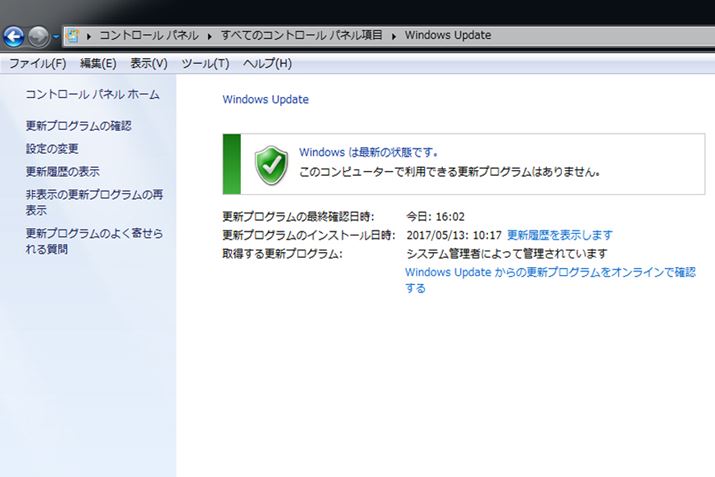Expand the arrow before Windows Update breadcrumb

click(x=394, y=36)
